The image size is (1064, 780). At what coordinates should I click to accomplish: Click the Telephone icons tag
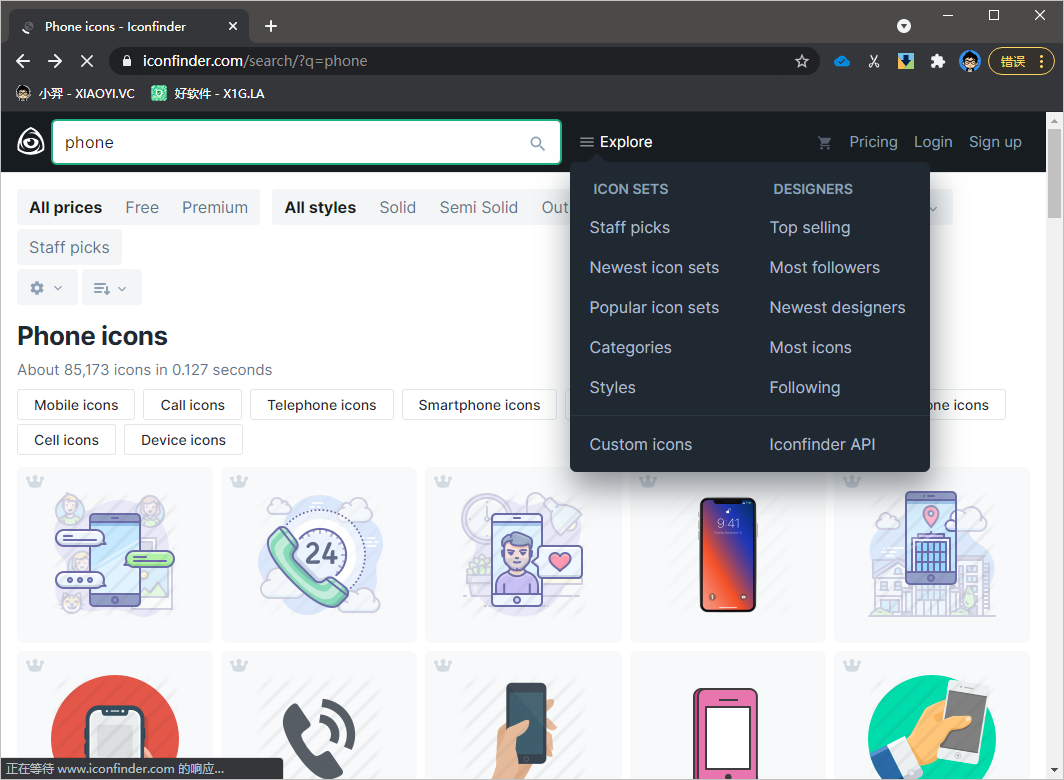pyautogui.click(x=322, y=405)
